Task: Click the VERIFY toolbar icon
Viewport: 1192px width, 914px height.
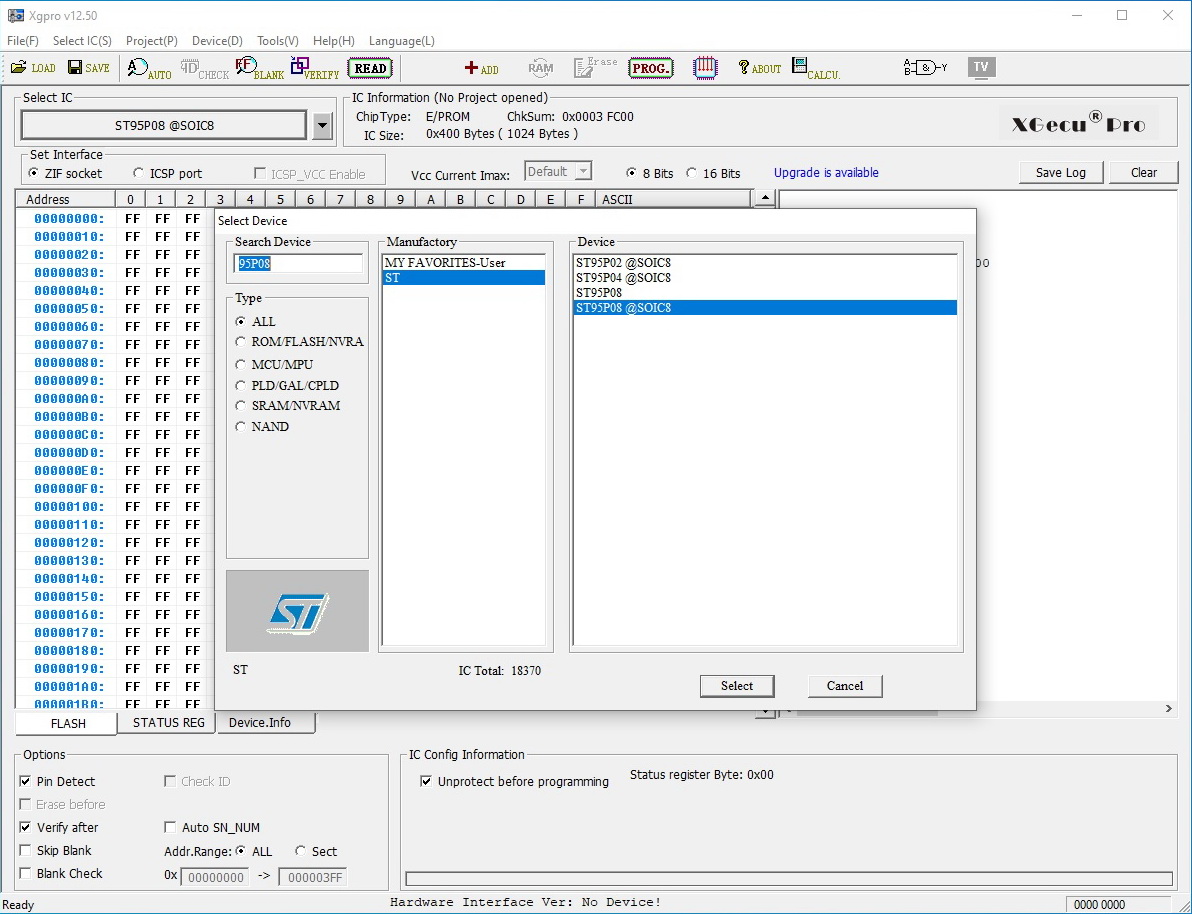Action: pos(315,69)
